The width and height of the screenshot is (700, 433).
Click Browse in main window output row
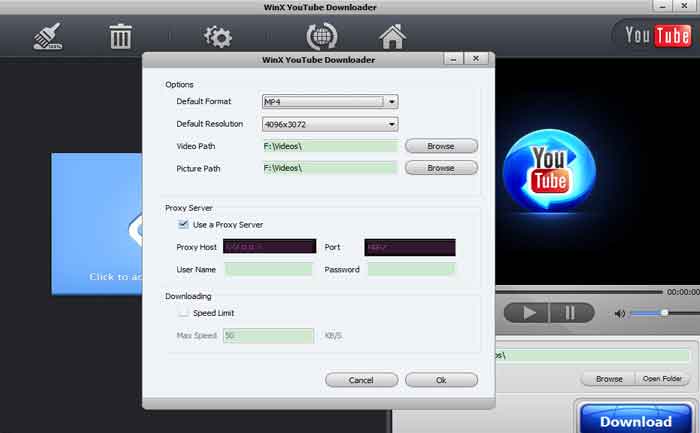(609, 379)
